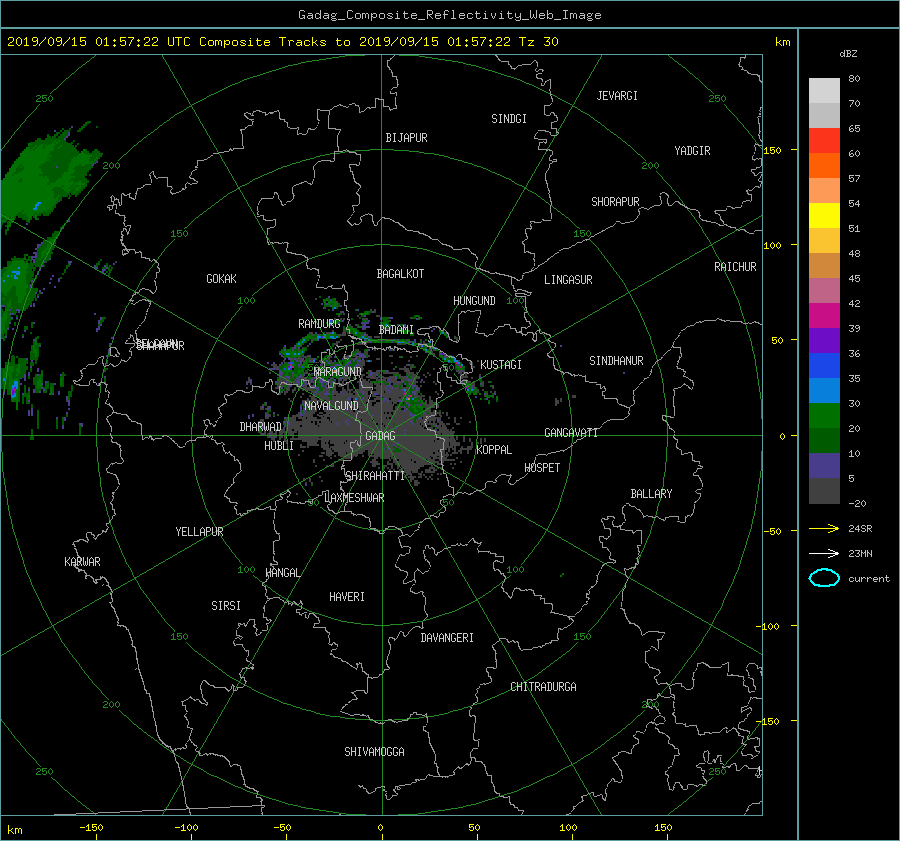Click the NARAGUND city label
This screenshot has width=900, height=841.
(x=338, y=372)
